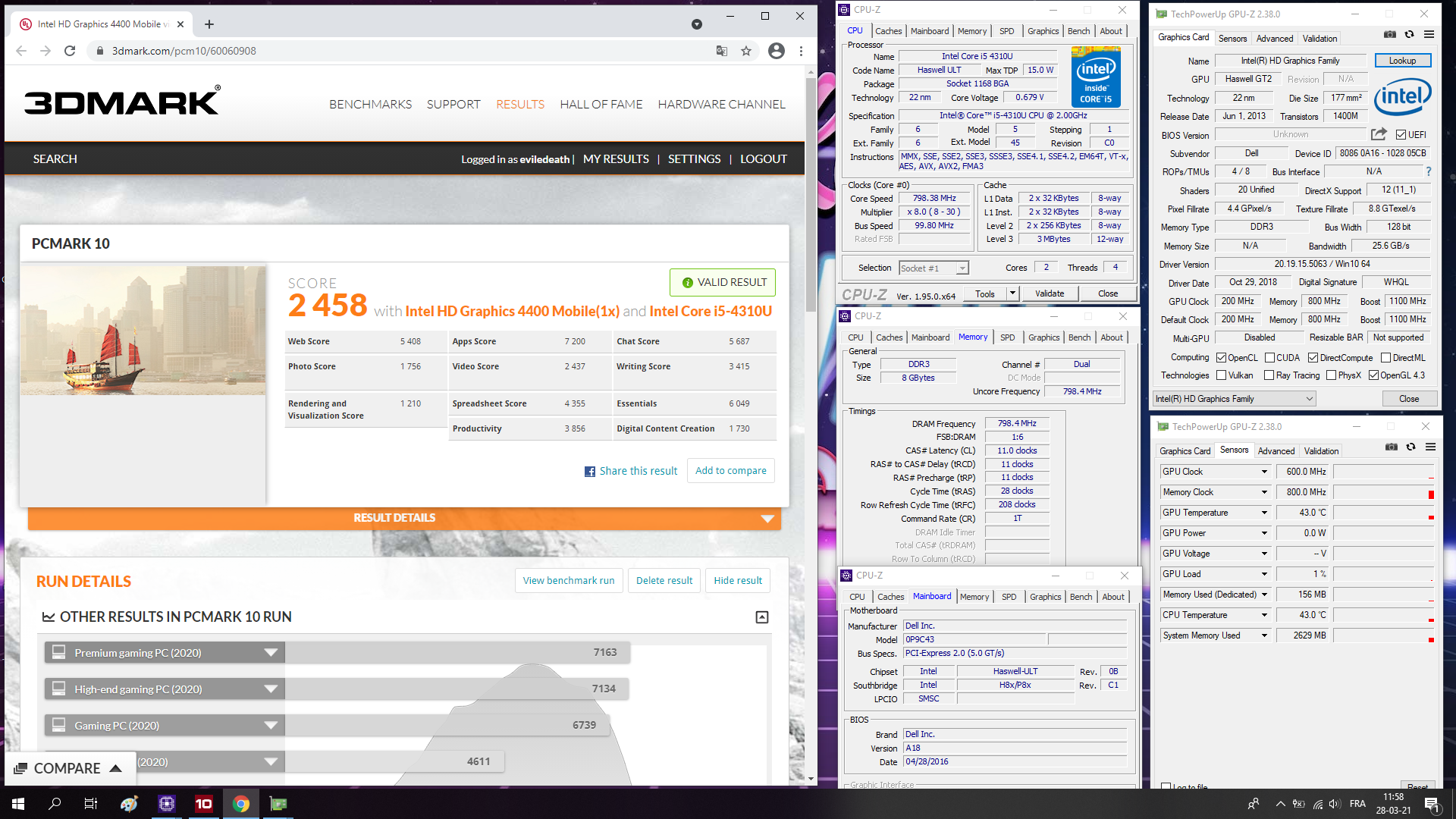Open a new Chrome tab
This screenshot has height=819, width=1456.
(209, 24)
